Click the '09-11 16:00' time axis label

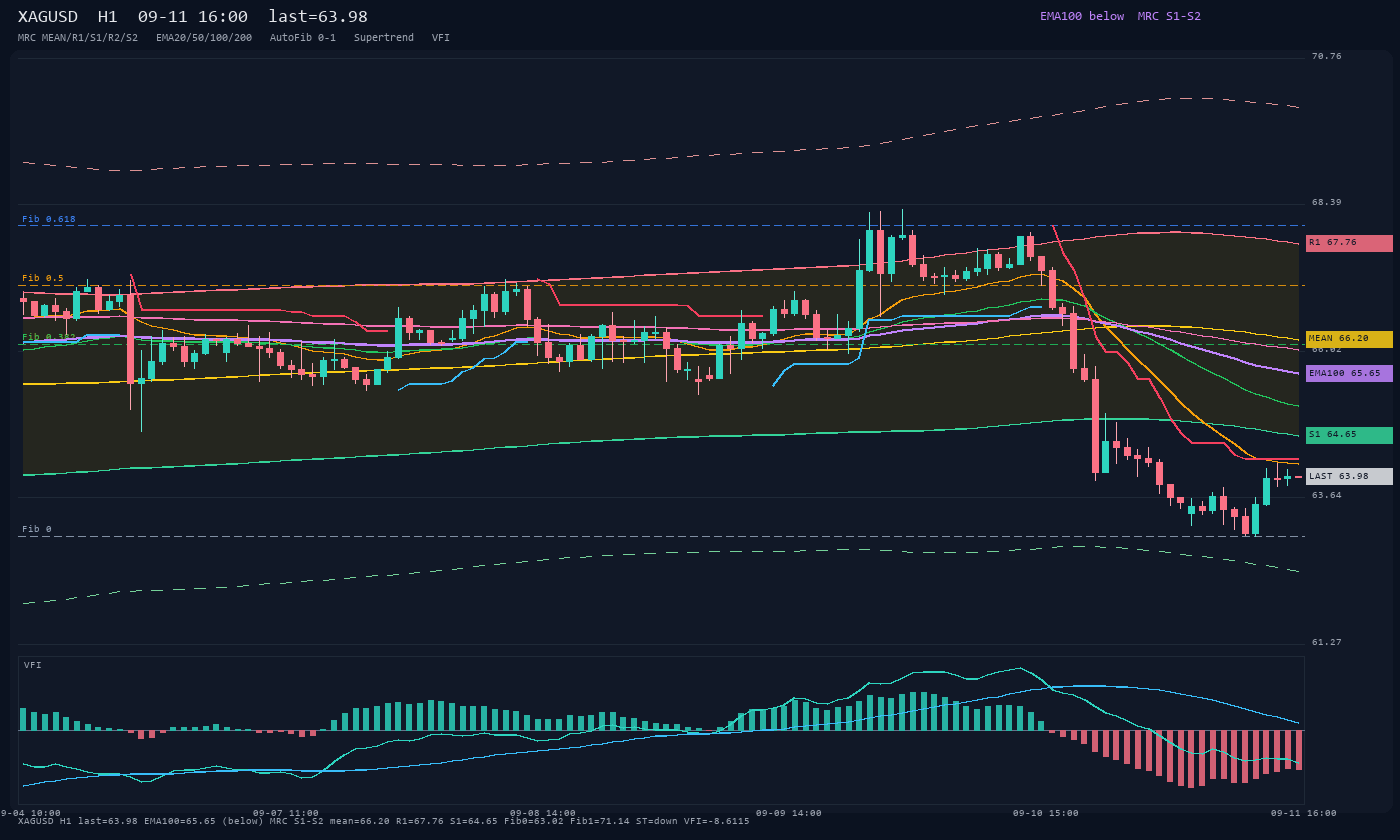[1304, 813]
